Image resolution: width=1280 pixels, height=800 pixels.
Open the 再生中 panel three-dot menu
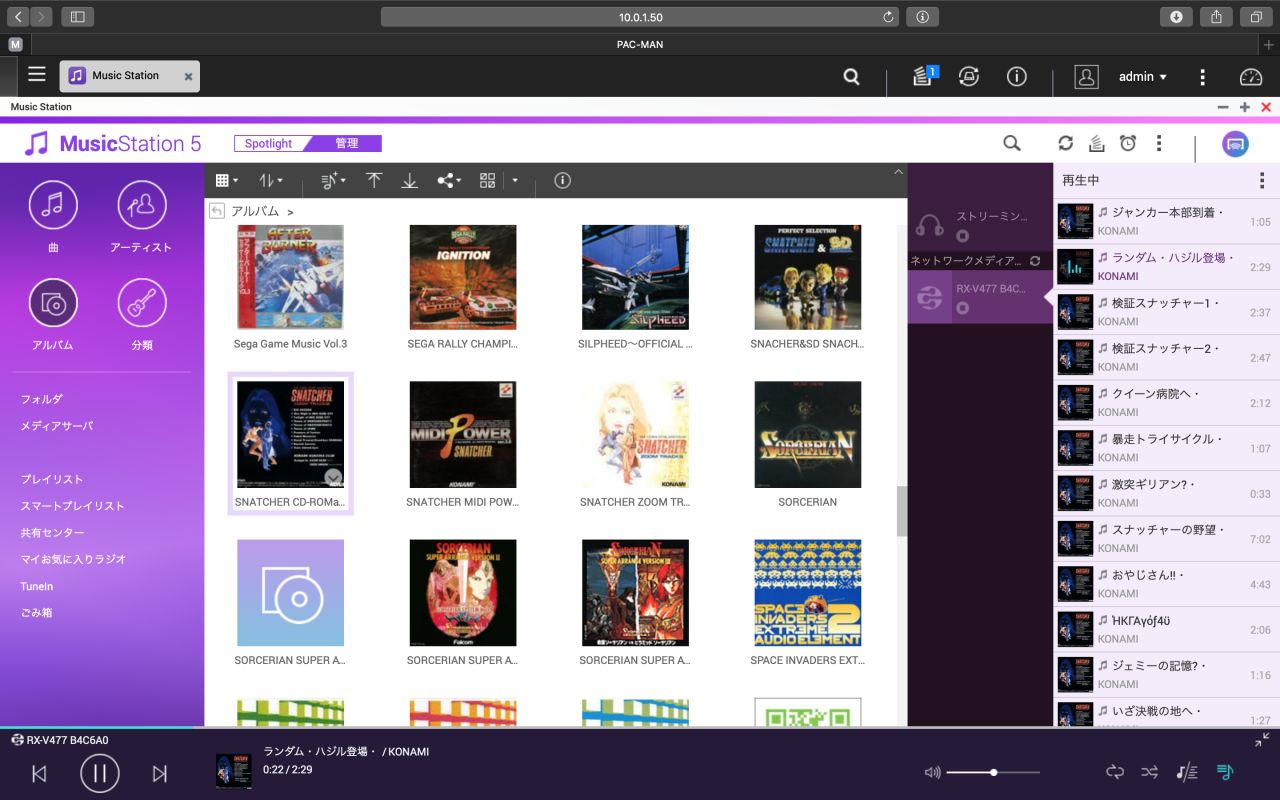pos(1262,180)
